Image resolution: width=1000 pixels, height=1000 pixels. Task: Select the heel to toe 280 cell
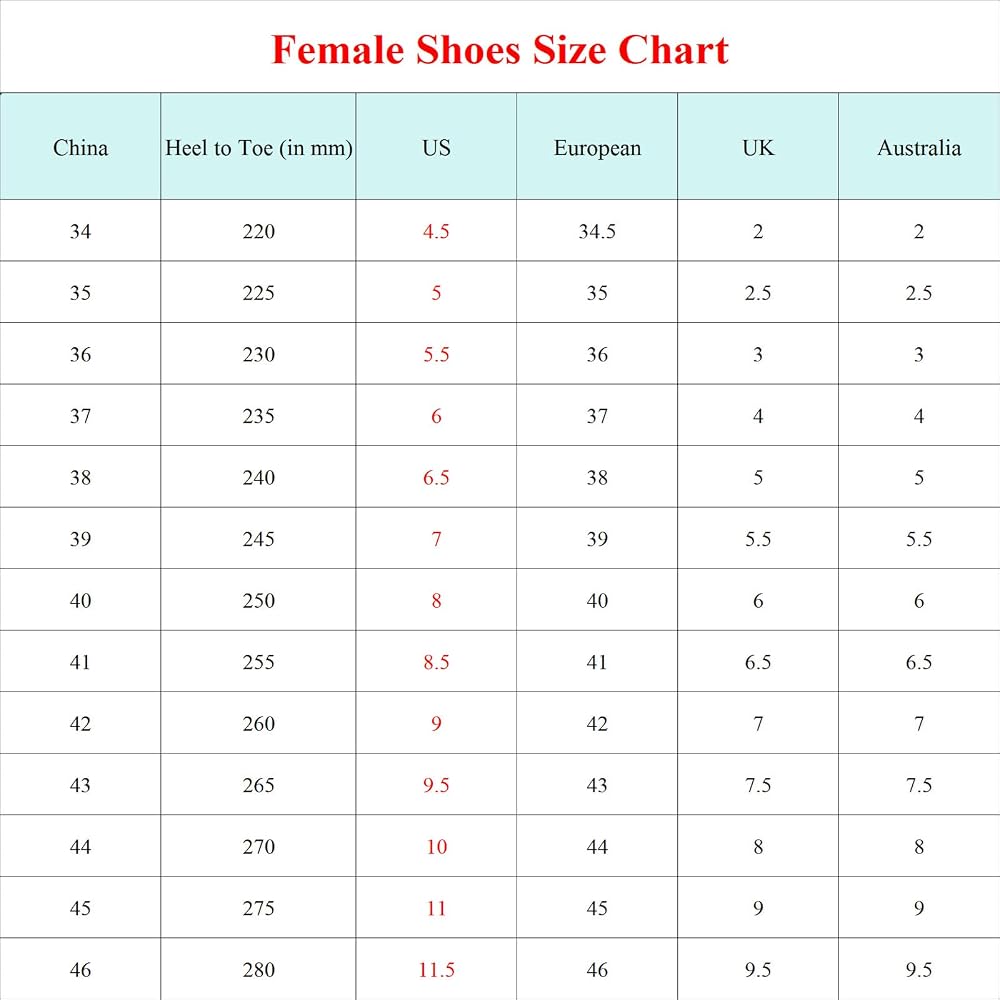pos(258,969)
